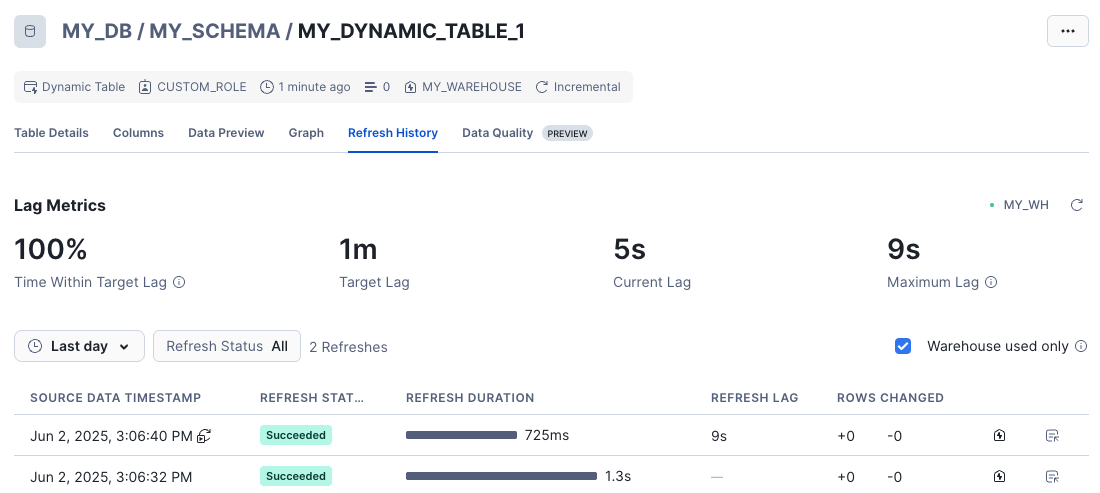
Task: Open query profile icon in the 1.3s row
Action: [x=1051, y=476]
